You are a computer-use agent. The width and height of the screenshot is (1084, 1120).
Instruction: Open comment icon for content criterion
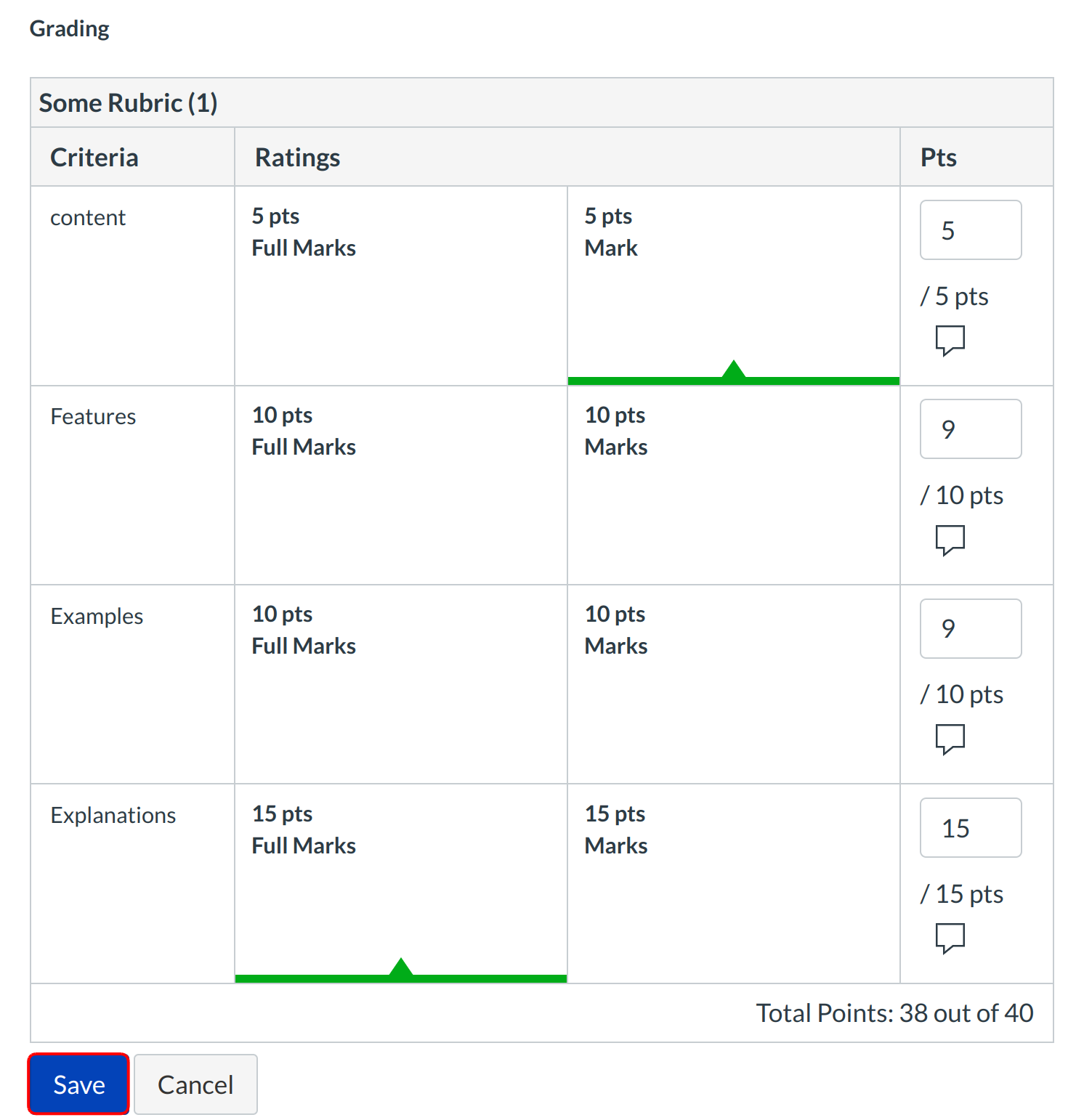click(x=950, y=340)
